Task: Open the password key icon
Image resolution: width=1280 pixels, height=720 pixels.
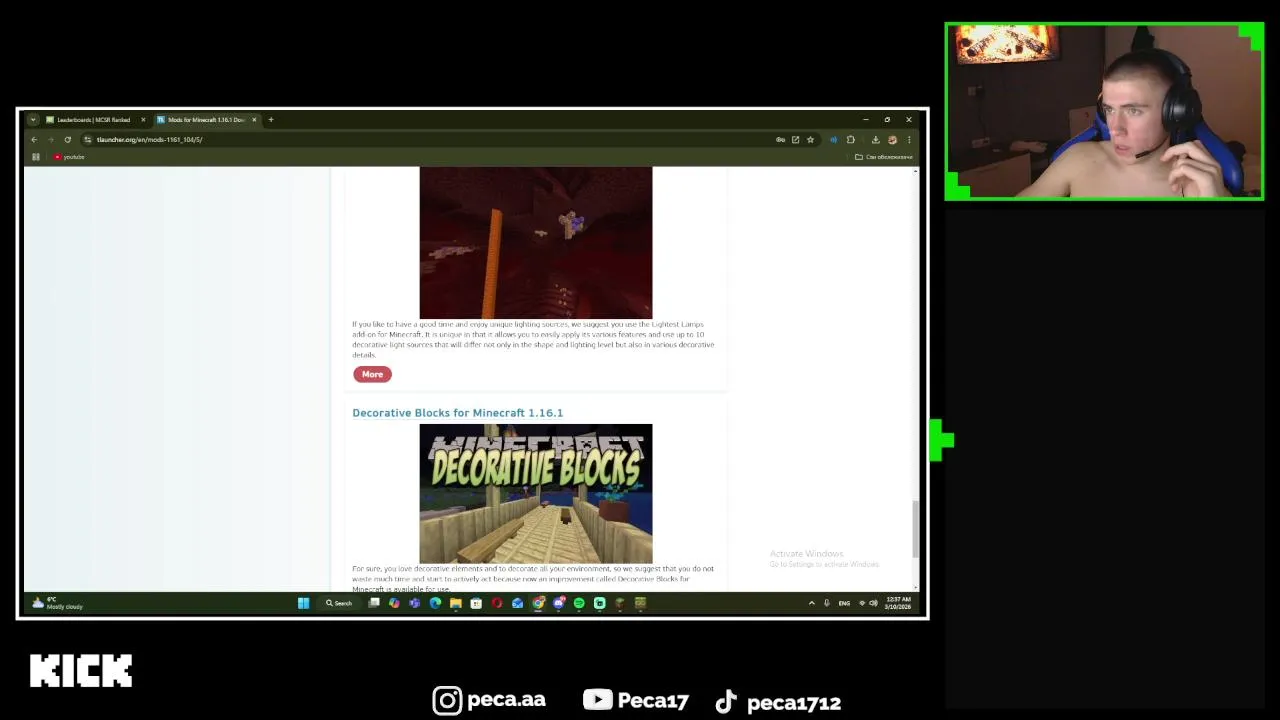Action: point(780,140)
